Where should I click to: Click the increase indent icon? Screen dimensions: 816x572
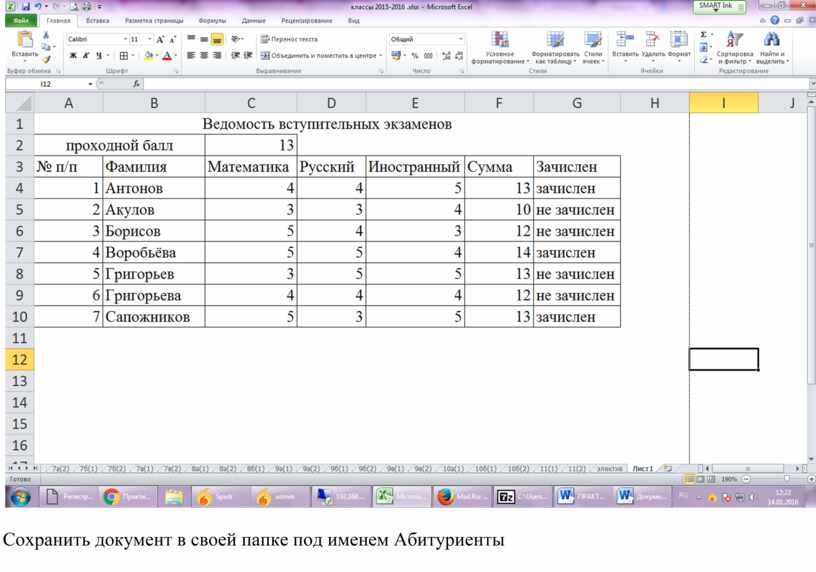[248, 55]
